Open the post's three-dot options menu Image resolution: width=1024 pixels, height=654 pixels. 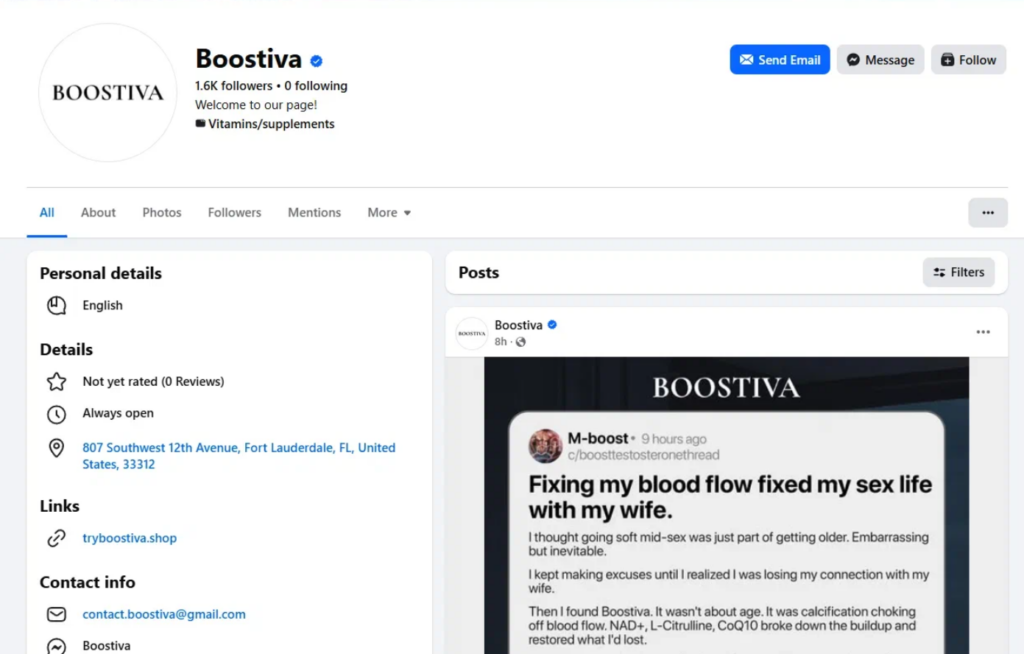tap(983, 332)
